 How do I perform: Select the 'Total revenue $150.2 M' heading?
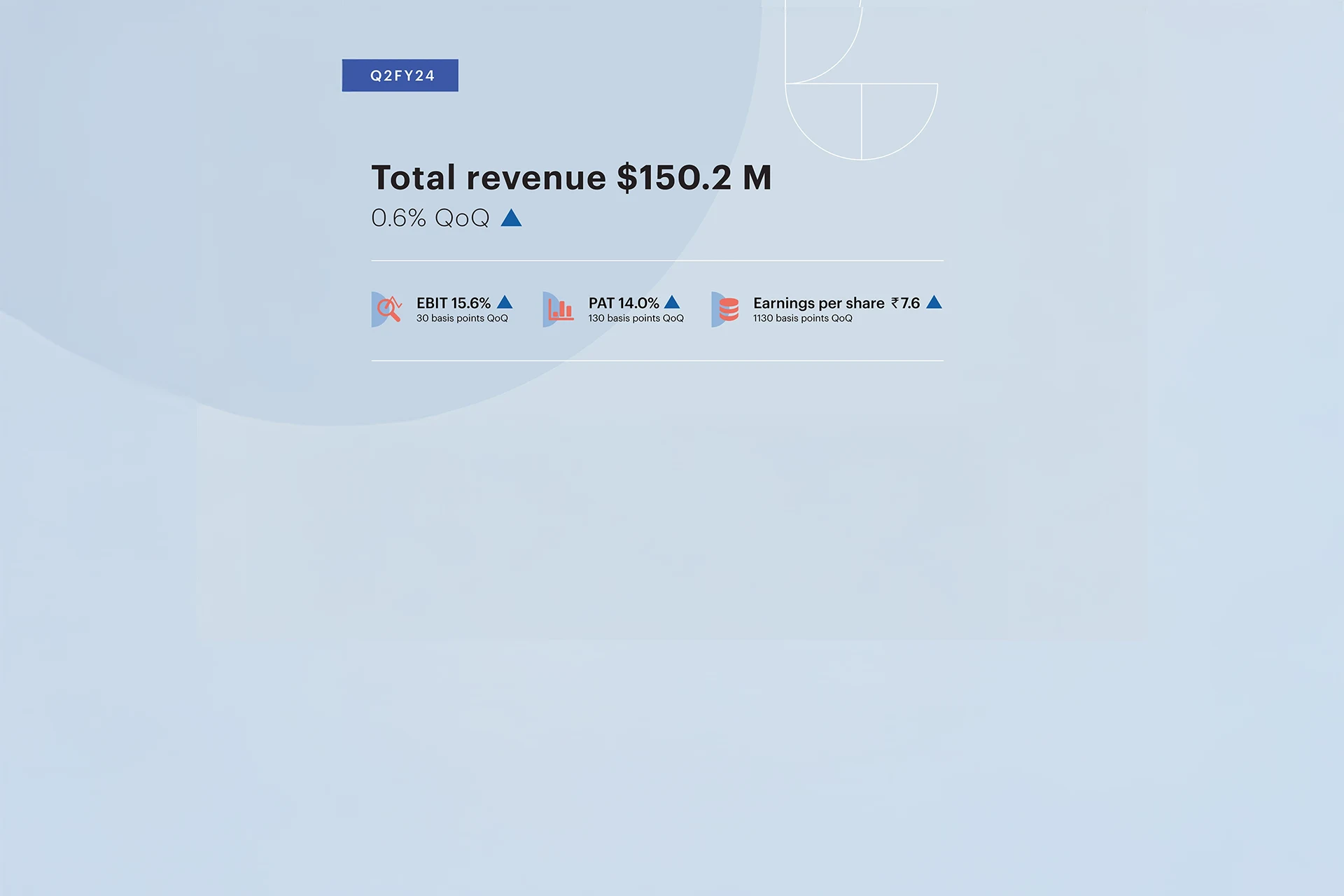pyautogui.click(x=571, y=177)
